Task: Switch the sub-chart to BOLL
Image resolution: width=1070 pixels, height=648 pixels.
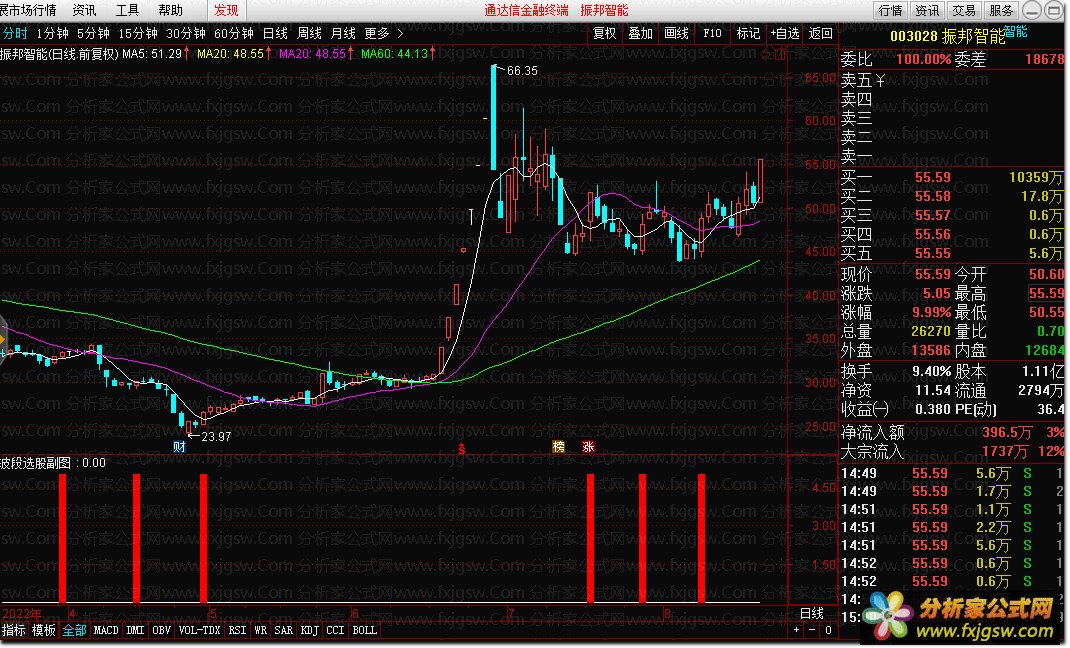Action: (364, 631)
